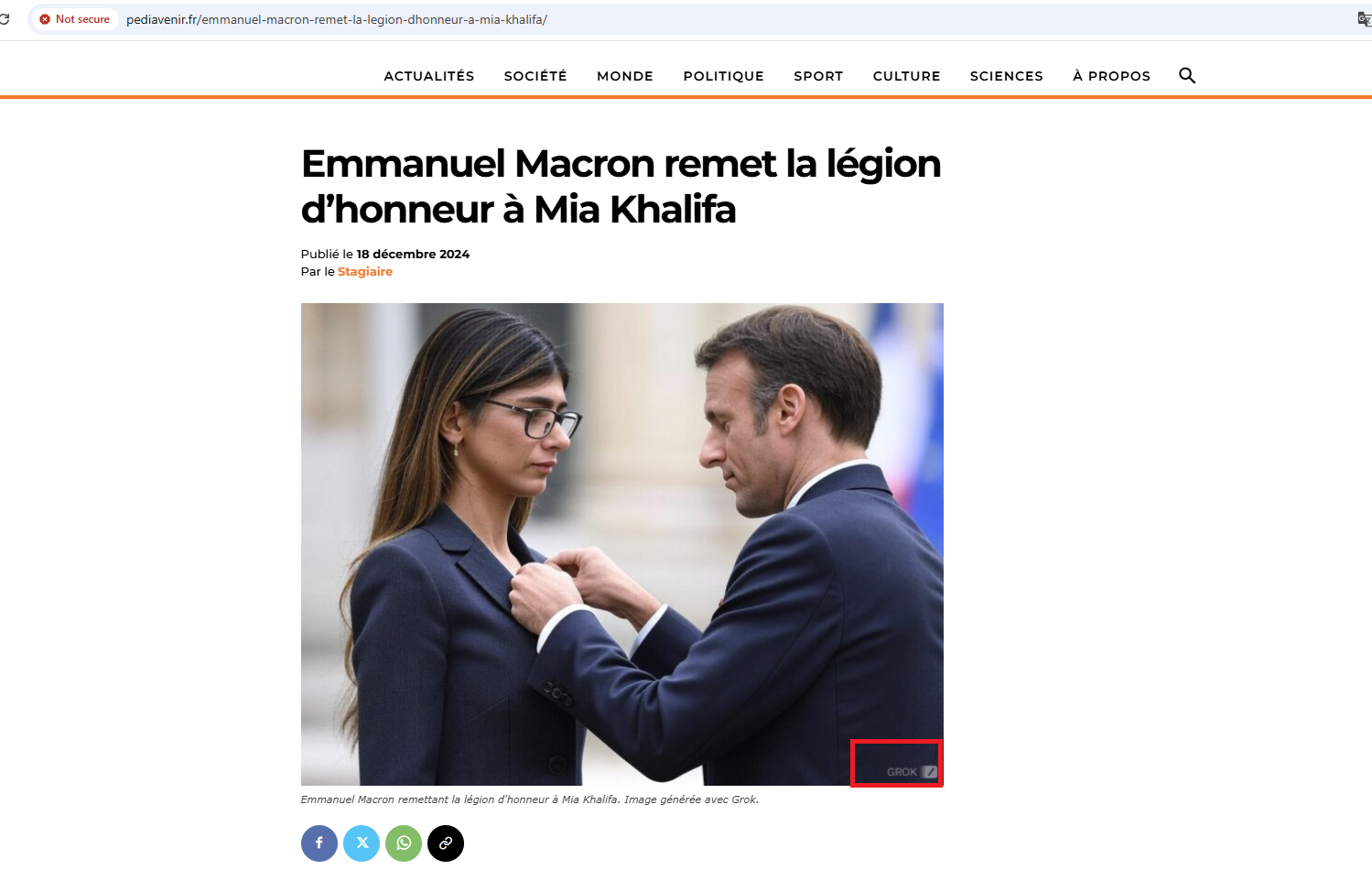Open the translate page icon

(x=1364, y=19)
